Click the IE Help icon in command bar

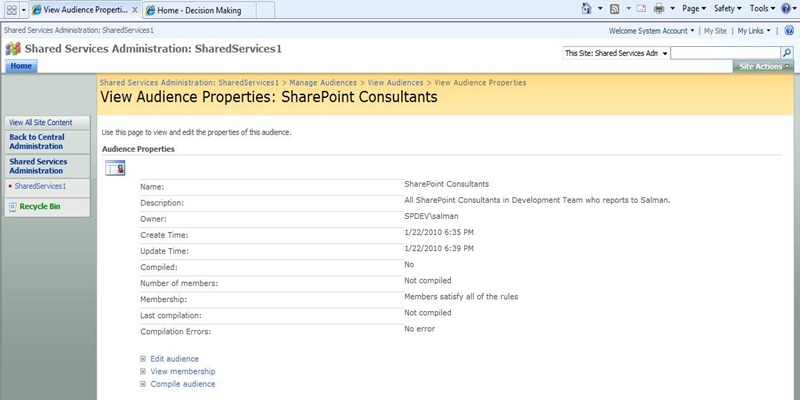point(786,8)
